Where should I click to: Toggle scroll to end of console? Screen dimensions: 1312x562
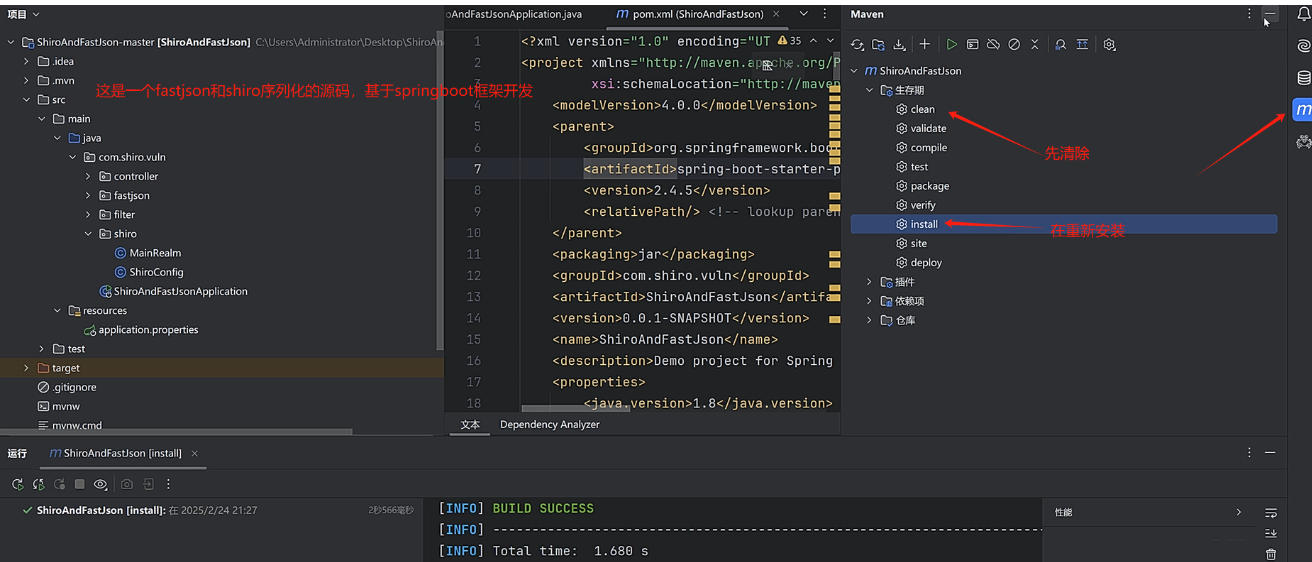coord(1271,533)
